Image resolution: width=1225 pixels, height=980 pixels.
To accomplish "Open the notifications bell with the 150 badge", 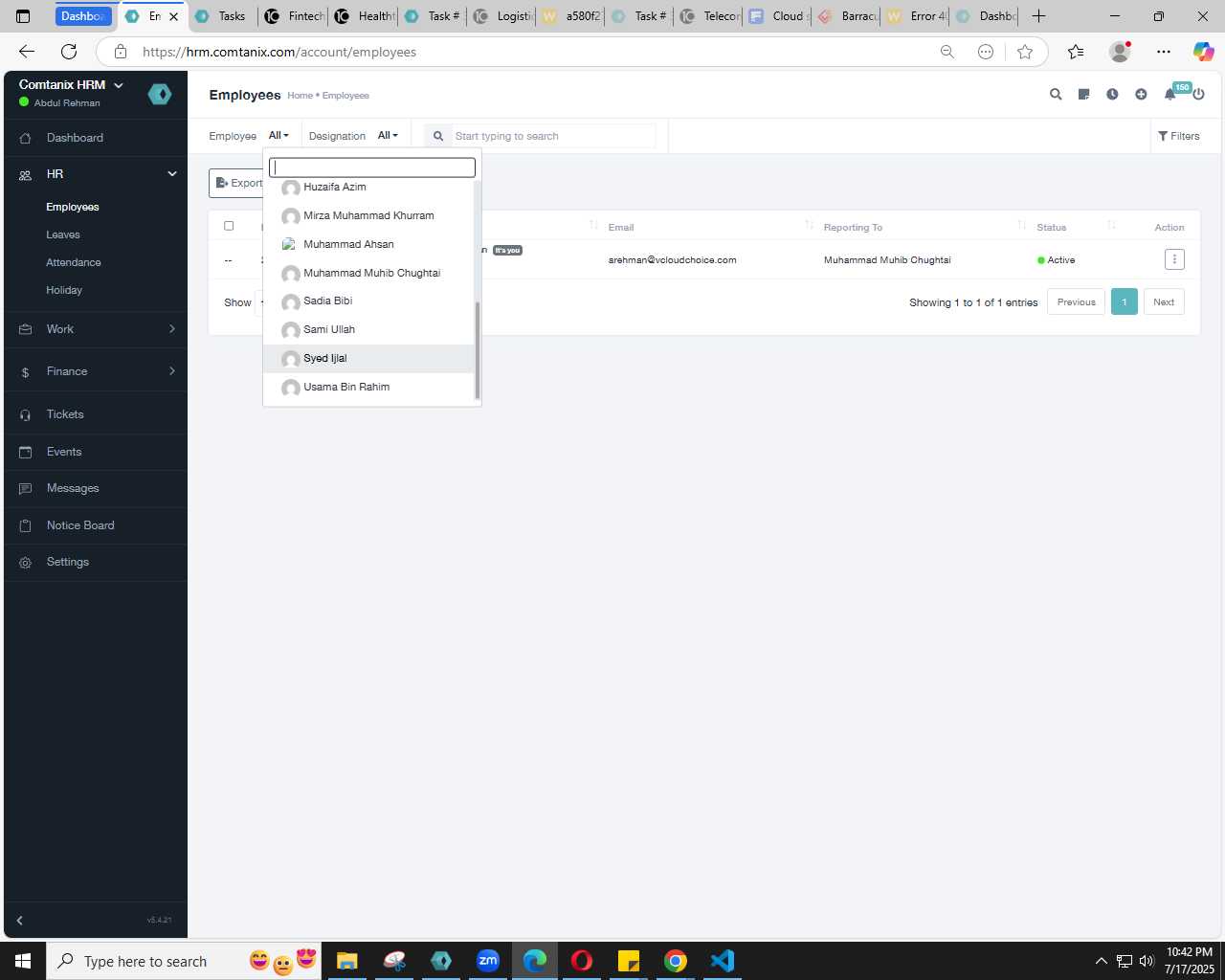I will (x=1169, y=95).
